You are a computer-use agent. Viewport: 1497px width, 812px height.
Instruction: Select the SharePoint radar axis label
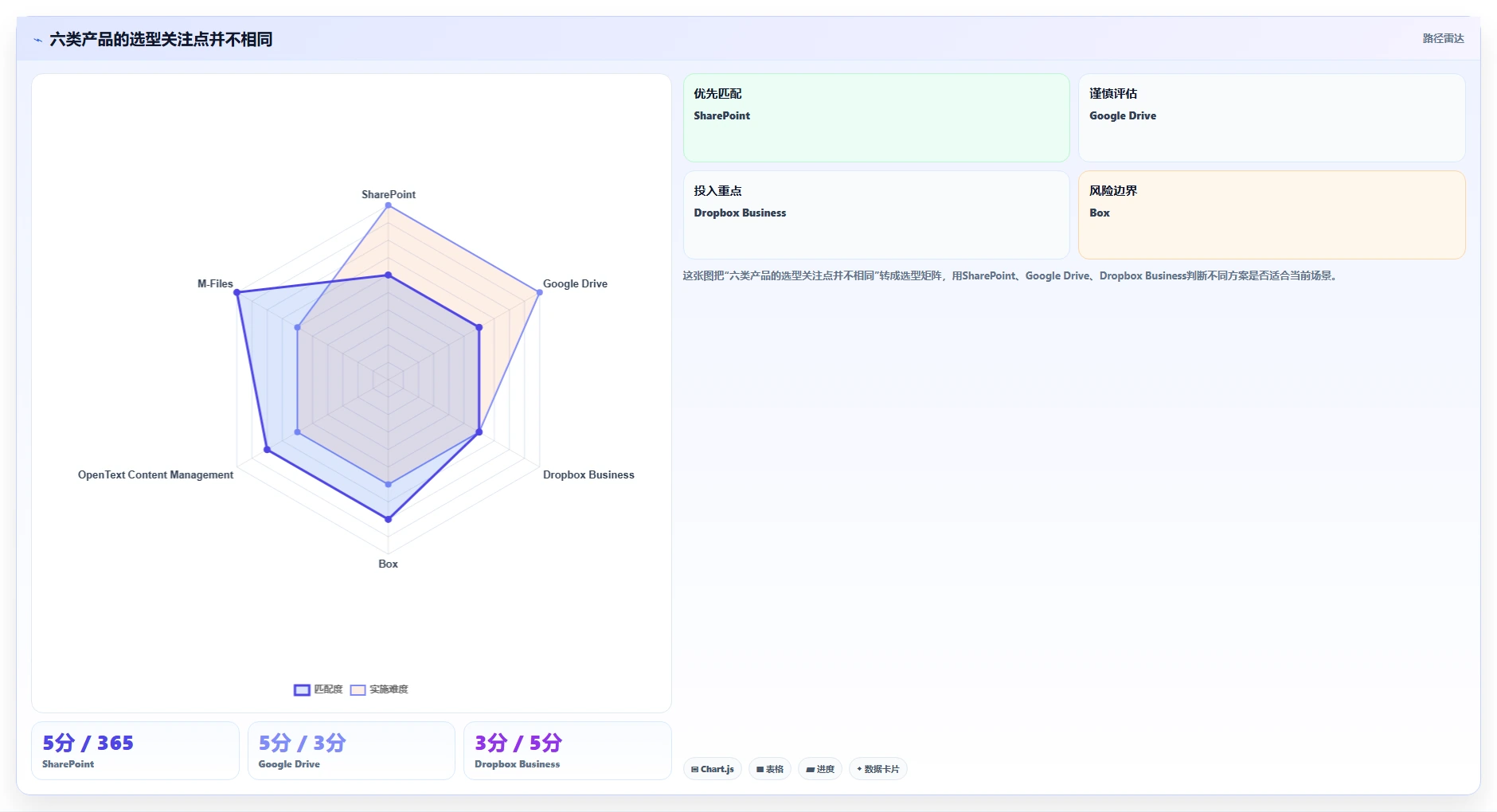[389, 194]
